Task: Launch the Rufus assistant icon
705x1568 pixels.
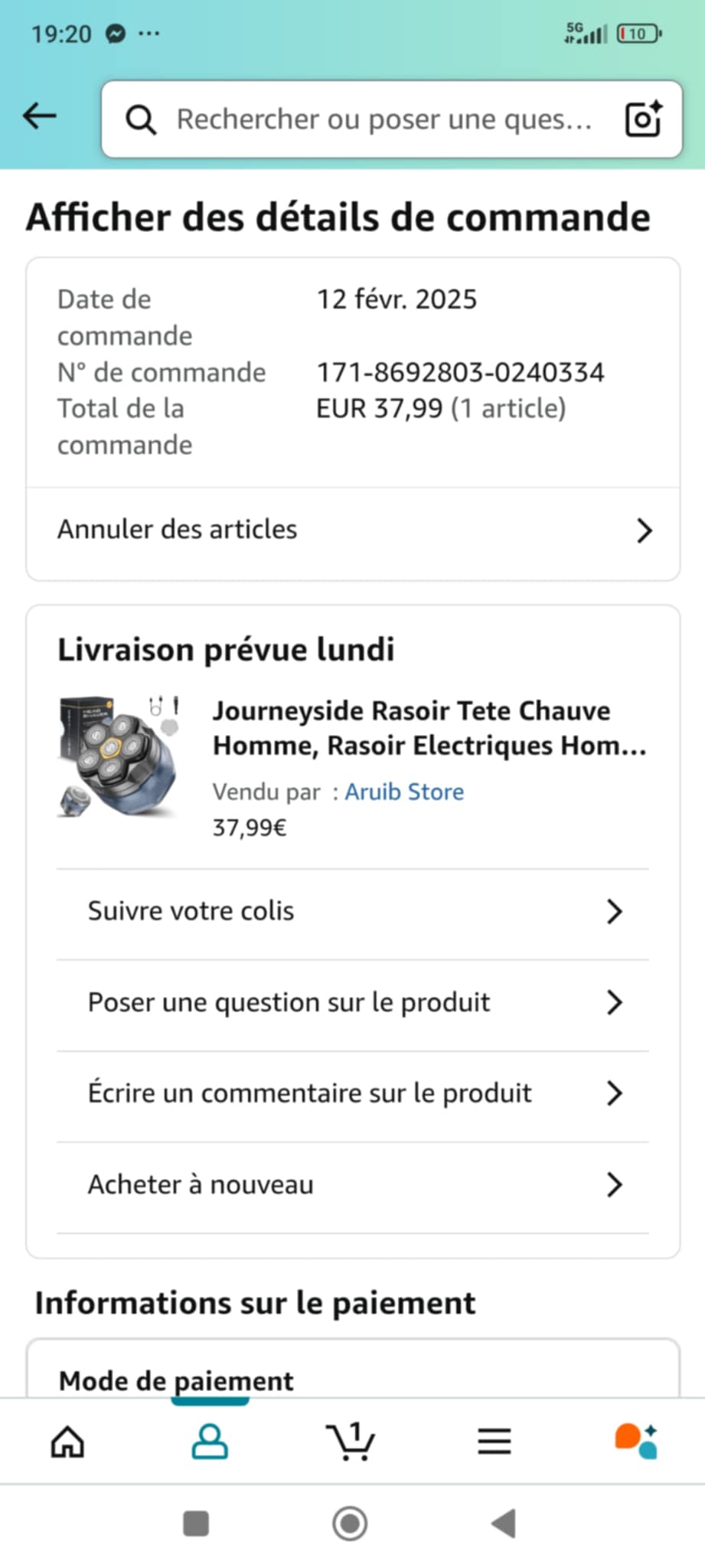Action: coord(636,1442)
